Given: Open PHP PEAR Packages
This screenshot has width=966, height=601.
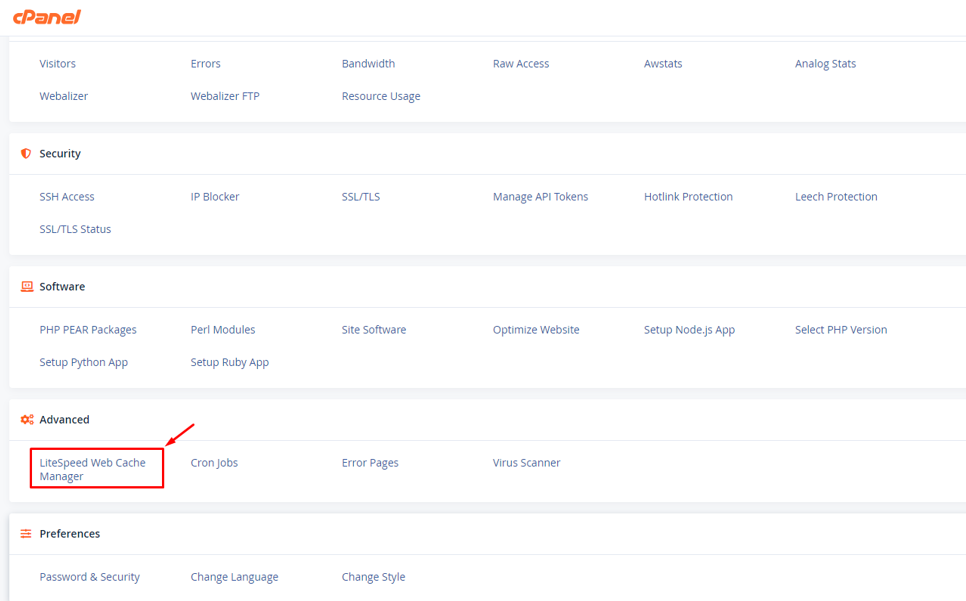Looking at the screenshot, I should point(88,329).
